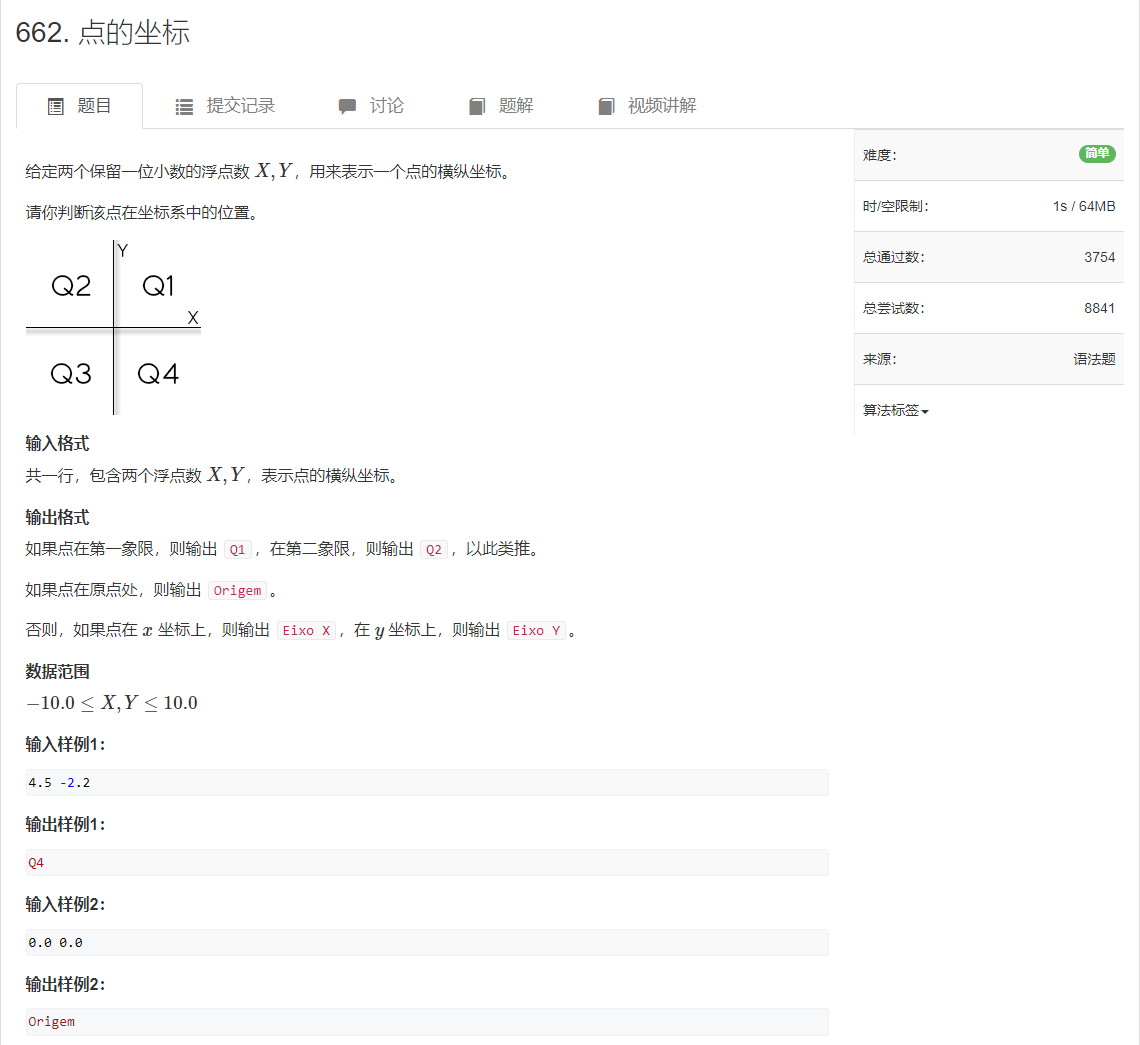
Task: Switch to the 题解 tab
Action: click(501, 106)
